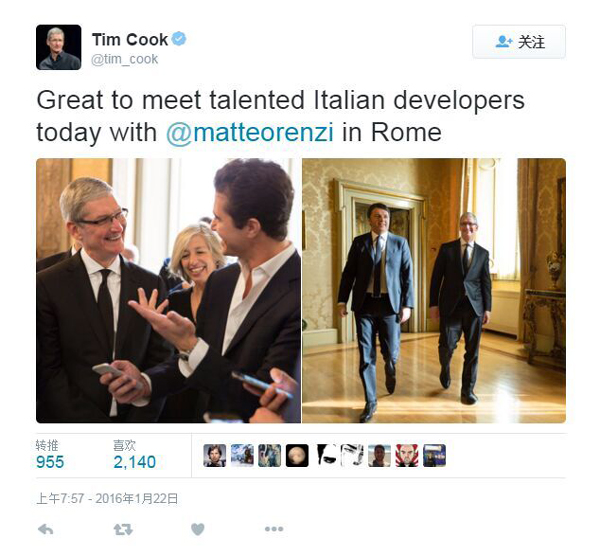Open the @matteorenzi mention link
This screenshot has width=600, height=556.
click(x=250, y=132)
